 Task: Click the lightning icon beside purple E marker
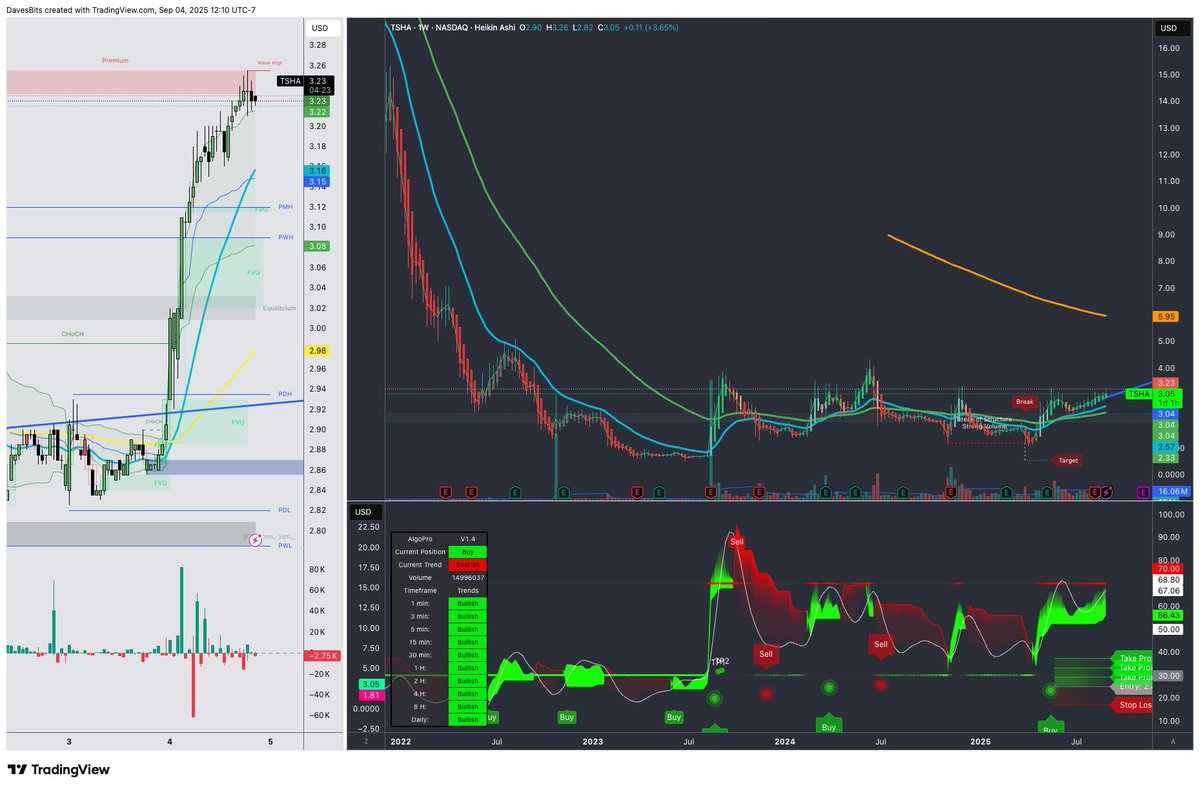coord(1107,492)
